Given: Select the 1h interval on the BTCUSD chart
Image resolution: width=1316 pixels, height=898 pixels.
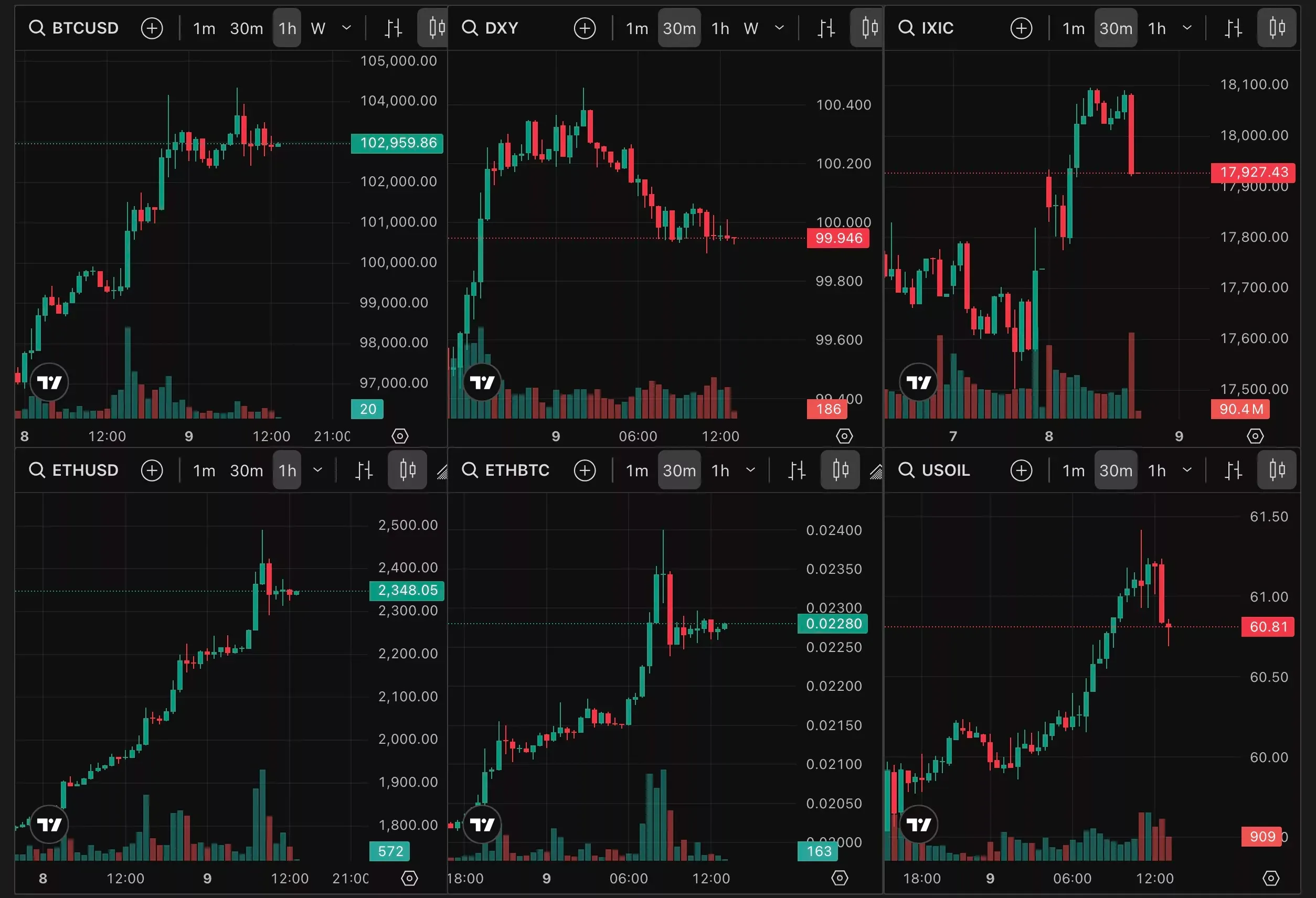Looking at the screenshot, I should (x=287, y=28).
